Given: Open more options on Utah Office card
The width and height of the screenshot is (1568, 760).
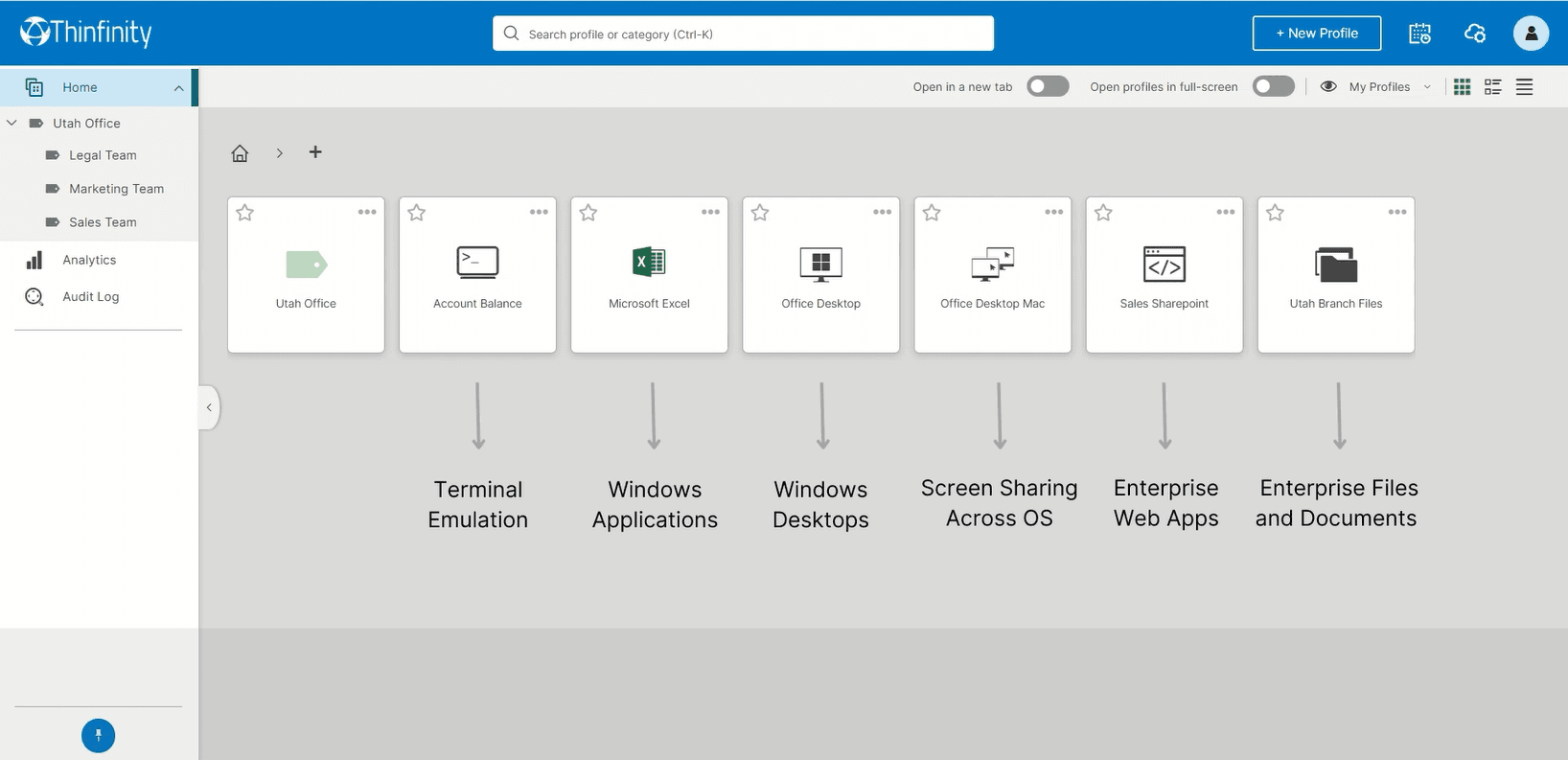Looking at the screenshot, I should pos(367,212).
